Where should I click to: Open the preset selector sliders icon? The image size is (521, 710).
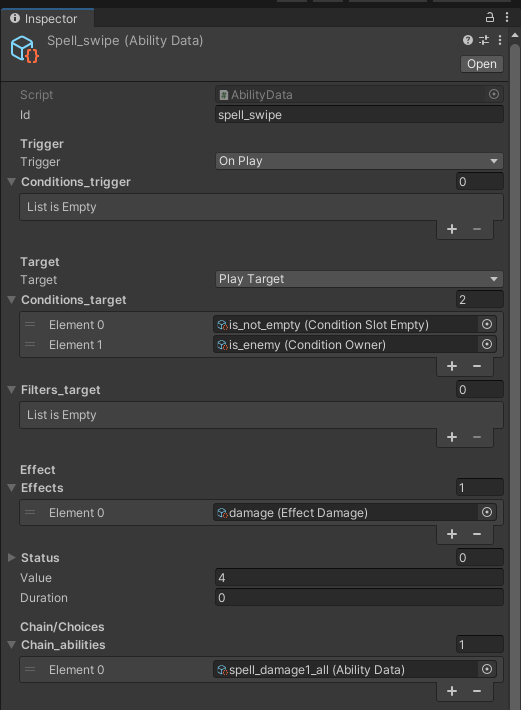tap(484, 40)
